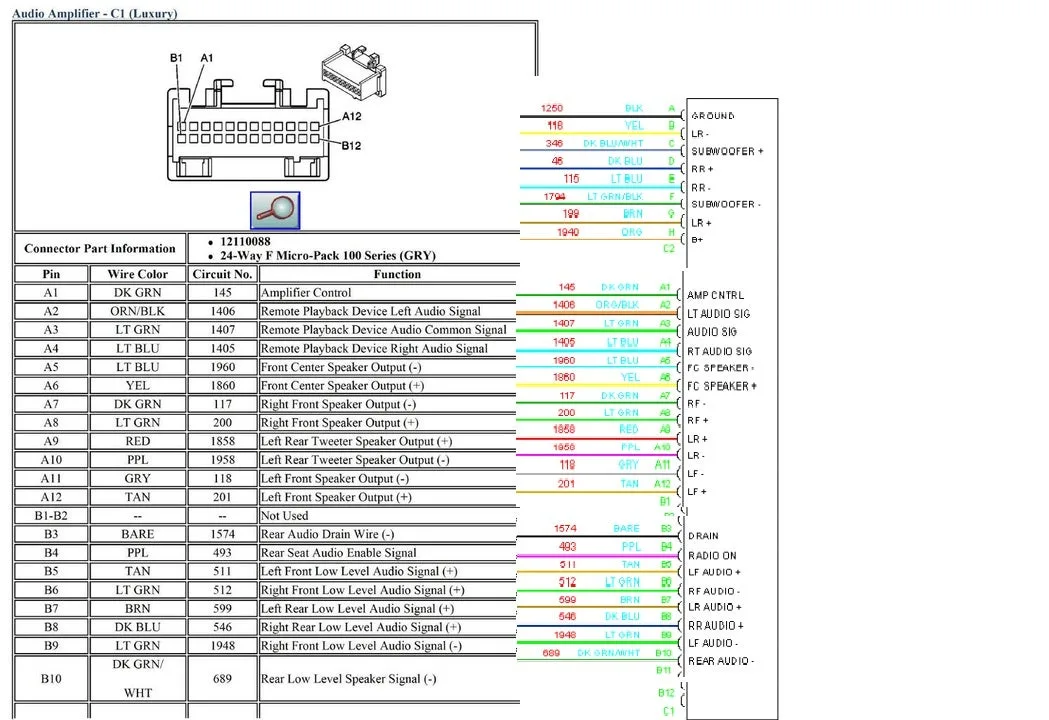This screenshot has width=1049, height=720.
Task: Select the RR AUDIO + diagram label
Action: pos(716,626)
